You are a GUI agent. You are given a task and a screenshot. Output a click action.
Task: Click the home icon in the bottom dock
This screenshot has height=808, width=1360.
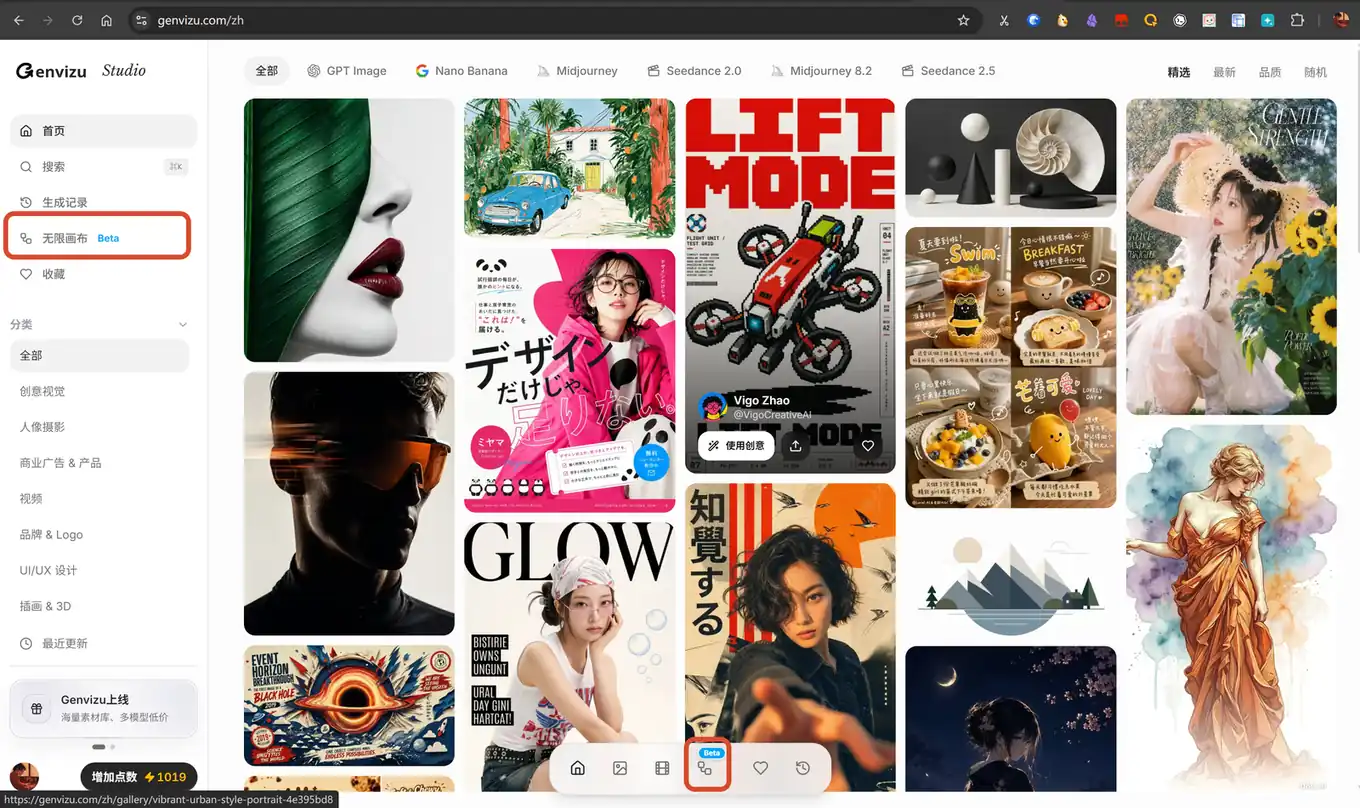577,768
